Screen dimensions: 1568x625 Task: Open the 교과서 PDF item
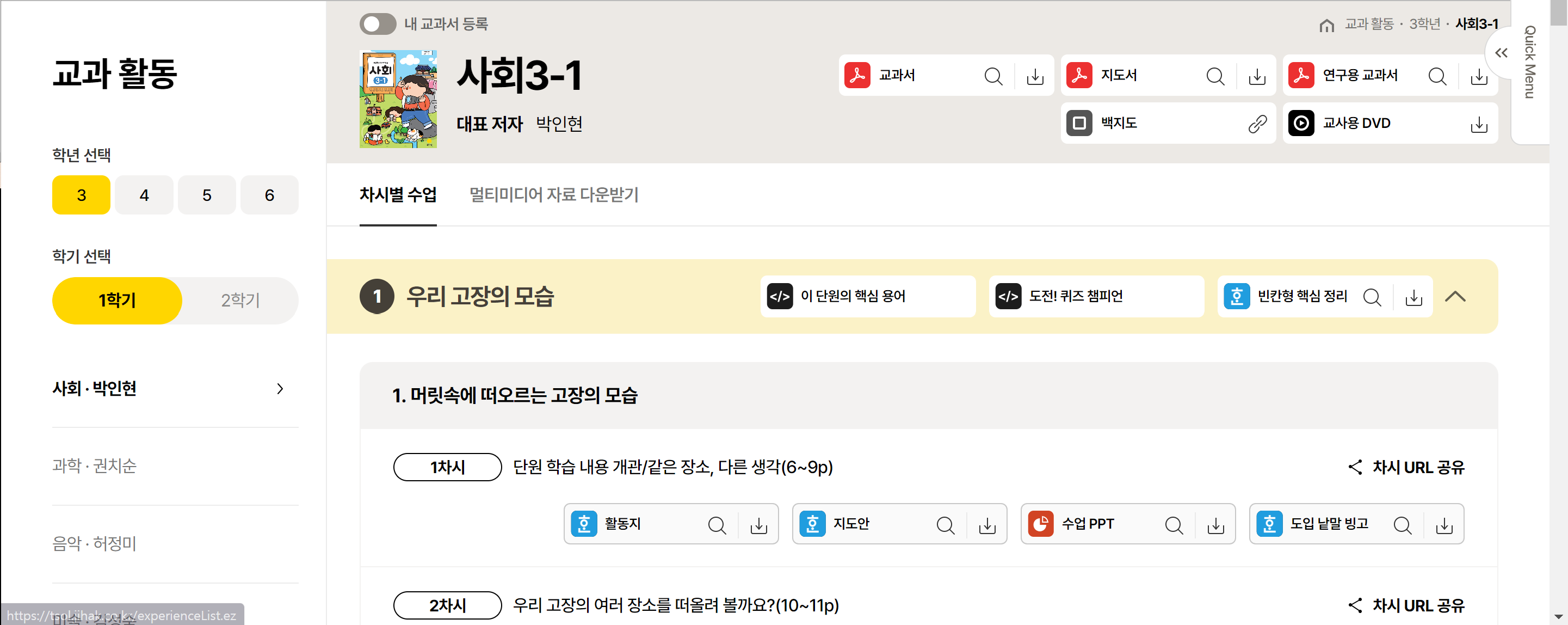898,75
